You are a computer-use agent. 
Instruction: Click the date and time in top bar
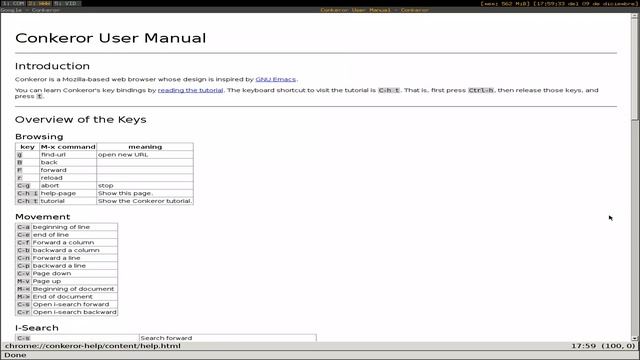coord(585,3)
